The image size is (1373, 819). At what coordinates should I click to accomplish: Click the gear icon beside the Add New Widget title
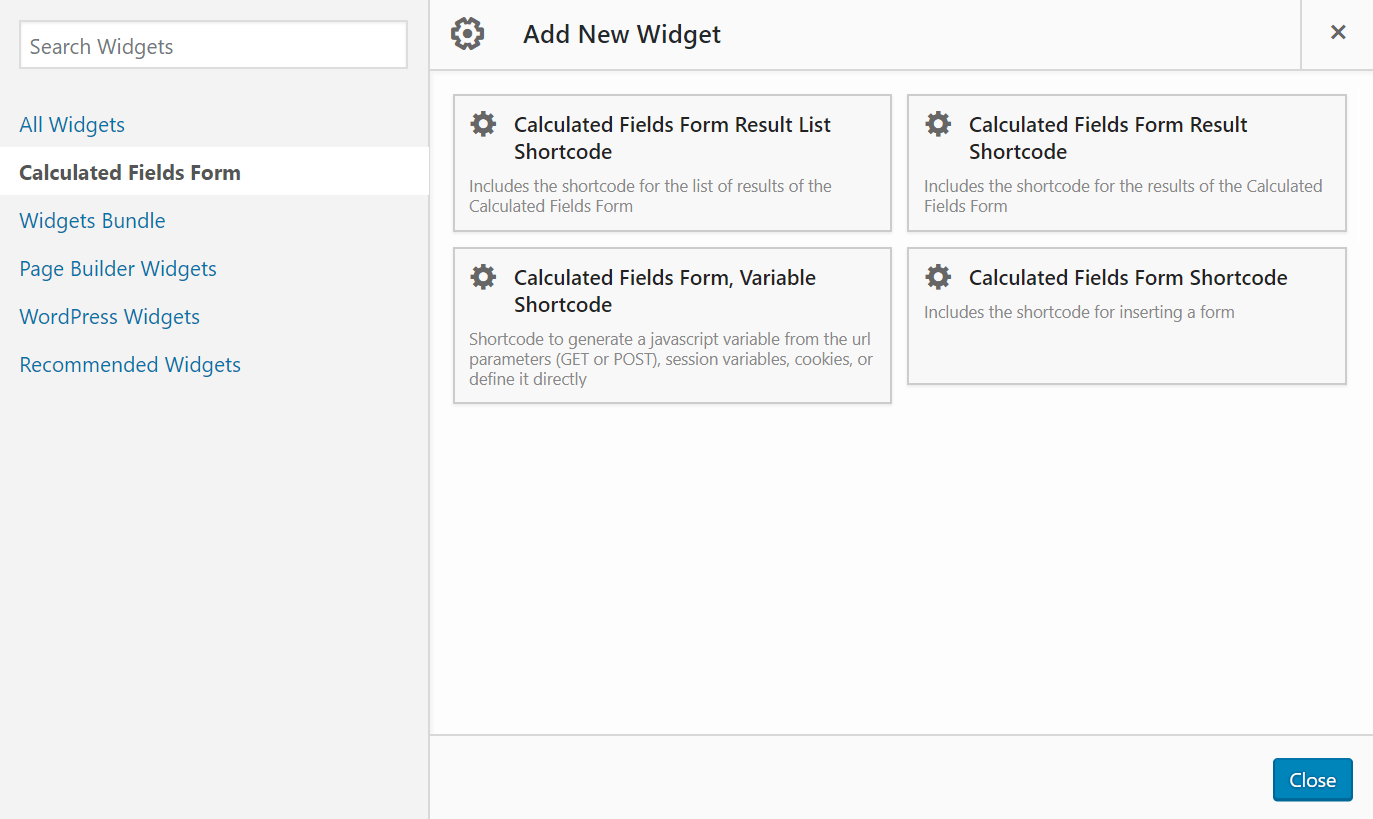(x=468, y=33)
